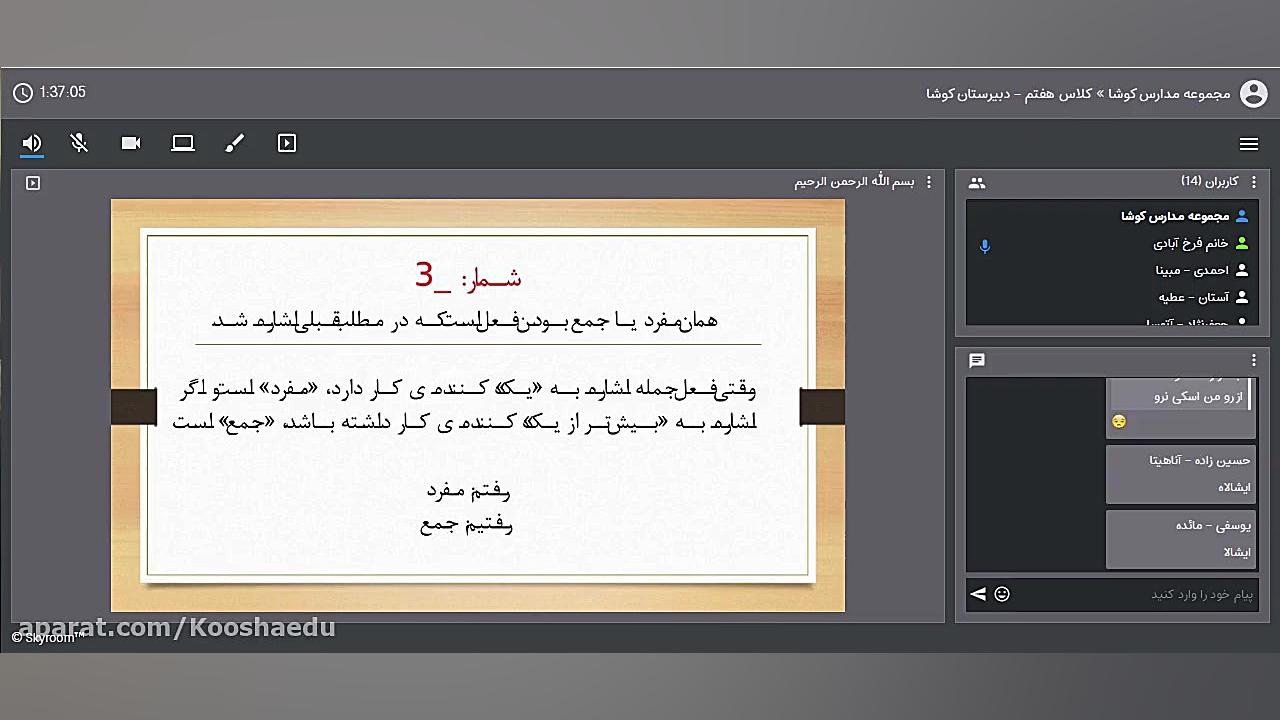Click the chat bubble icon on the chat panel
Screen dimensions: 1280x720
977,361
